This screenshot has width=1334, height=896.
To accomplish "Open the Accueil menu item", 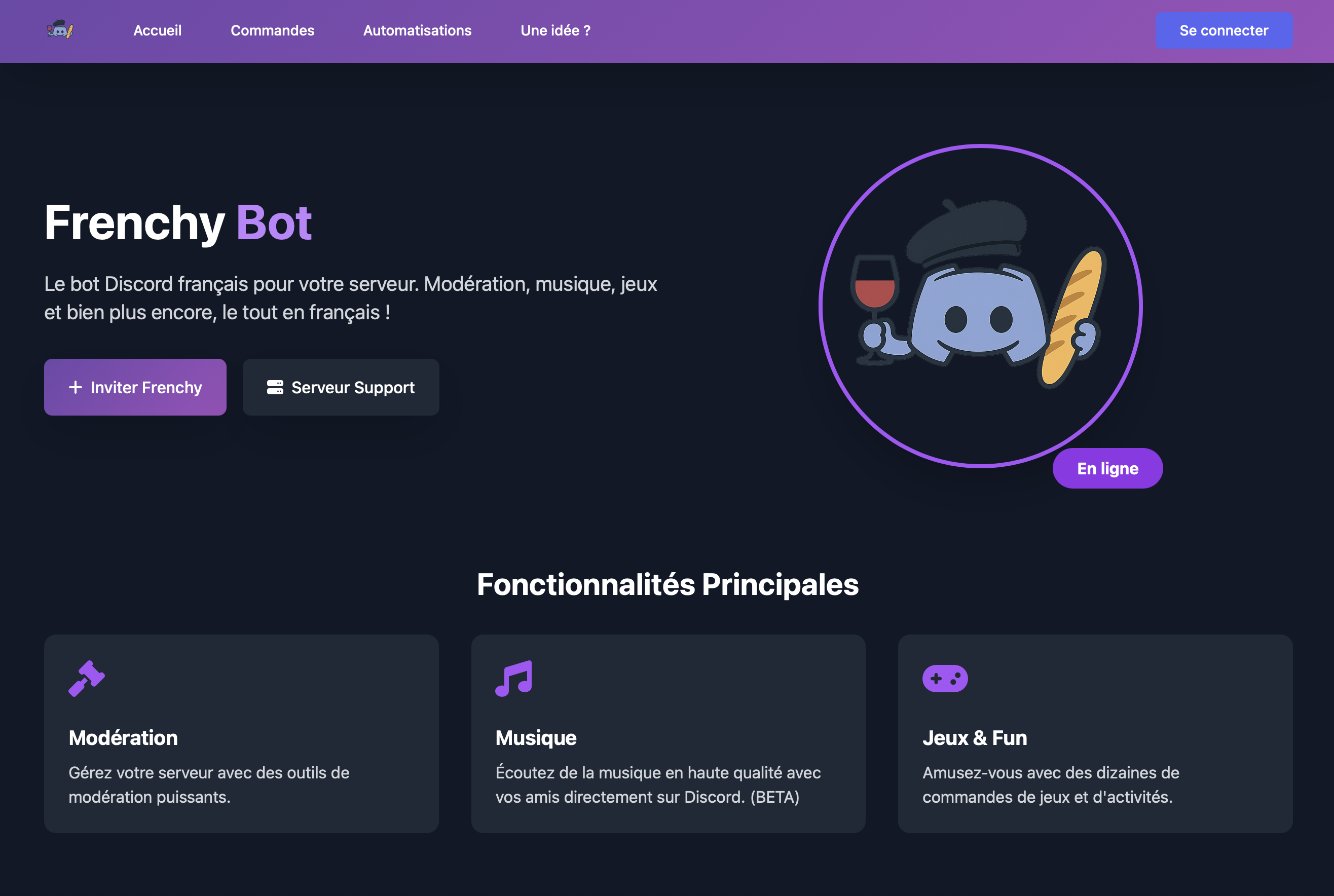I will [158, 30].
